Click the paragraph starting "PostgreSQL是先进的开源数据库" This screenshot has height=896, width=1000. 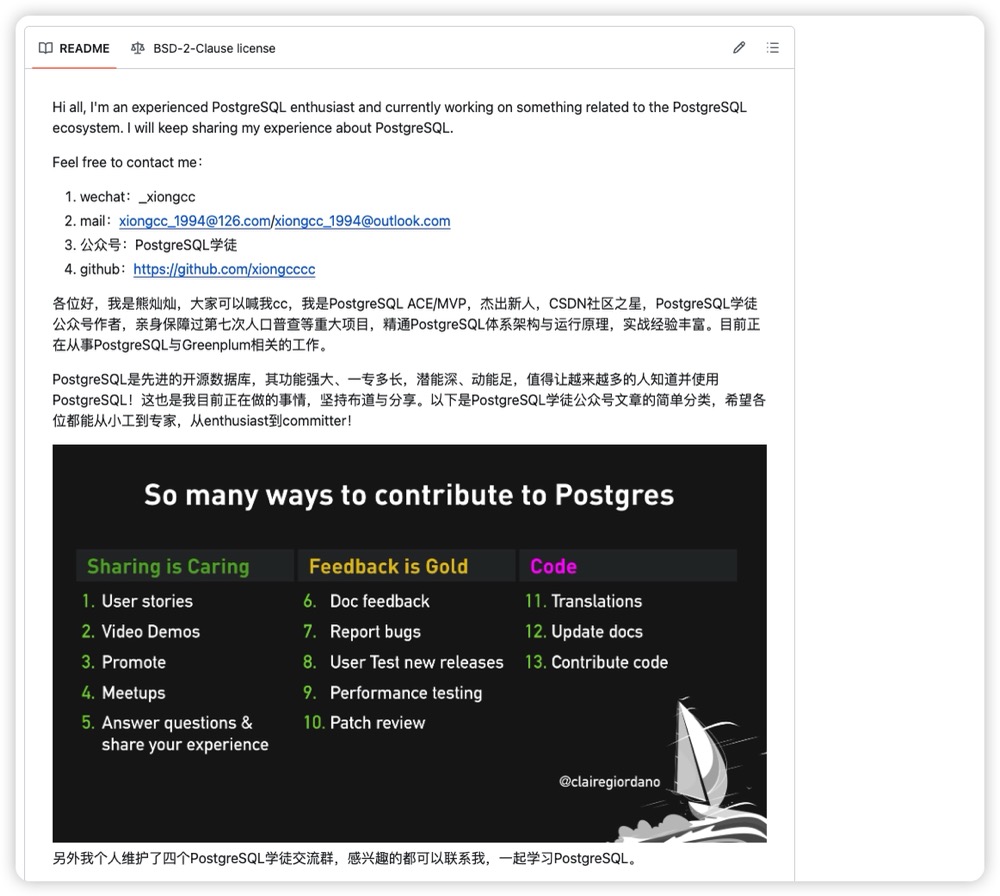[409, 400]
